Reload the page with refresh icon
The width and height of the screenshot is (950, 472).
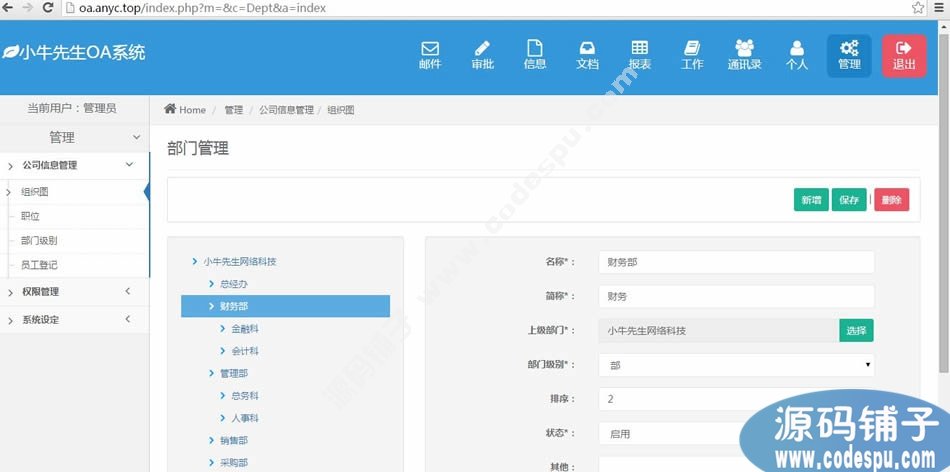coord(48,8)
